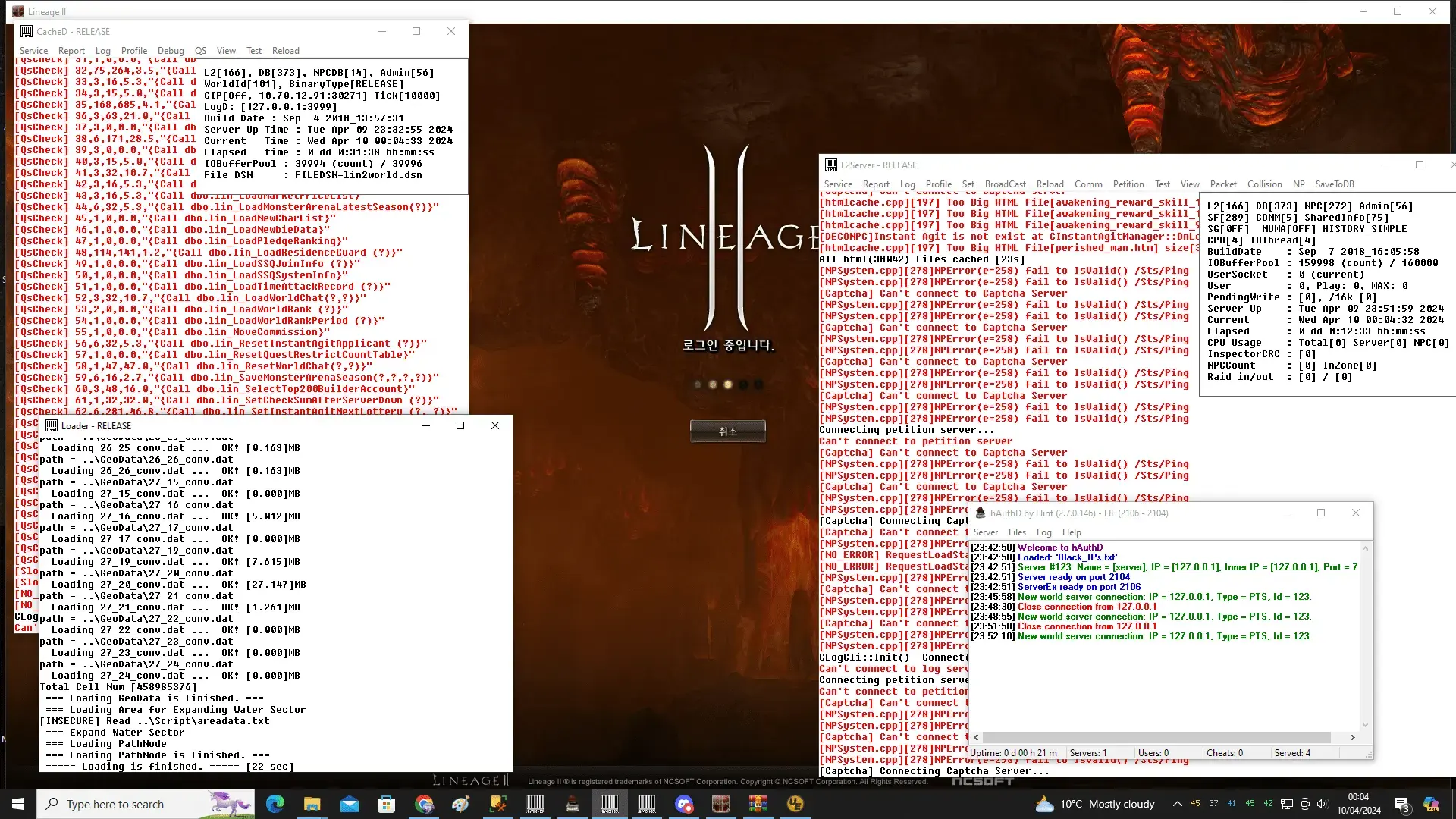Click the Meet Now tray icon
Screen dimensions: 1456x819
coord(1305,804)
